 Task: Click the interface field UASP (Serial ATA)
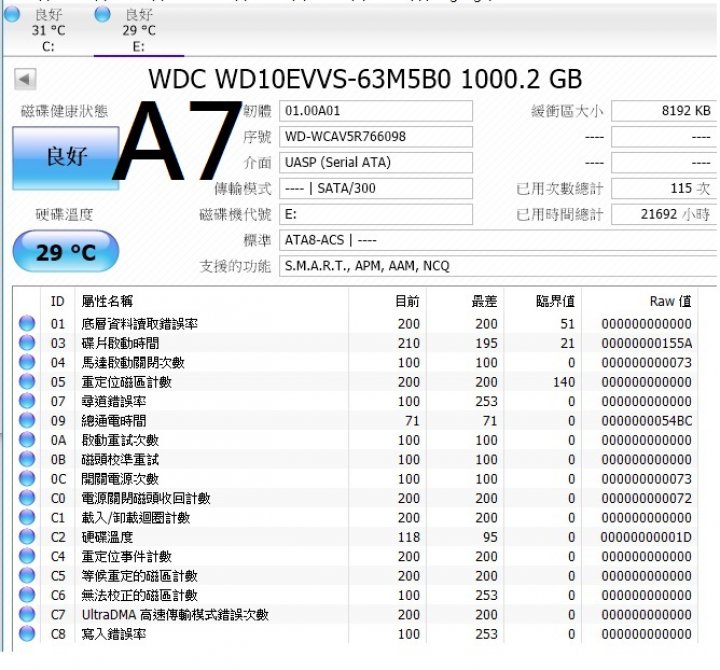click(376, 163)
